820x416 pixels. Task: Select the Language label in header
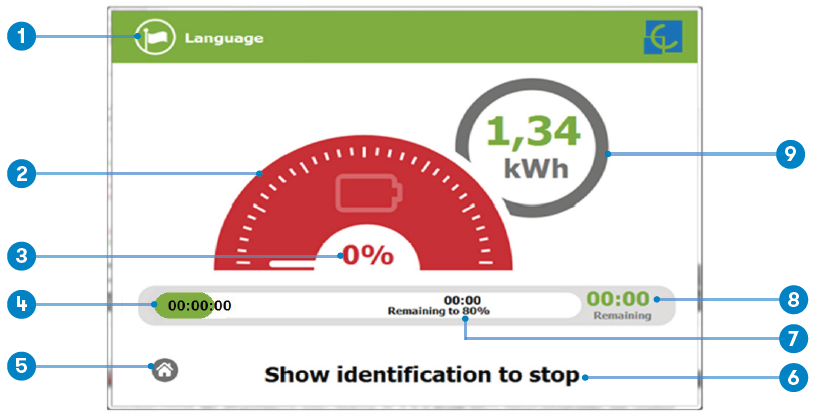pyautogui.click(x=223, y=39)
